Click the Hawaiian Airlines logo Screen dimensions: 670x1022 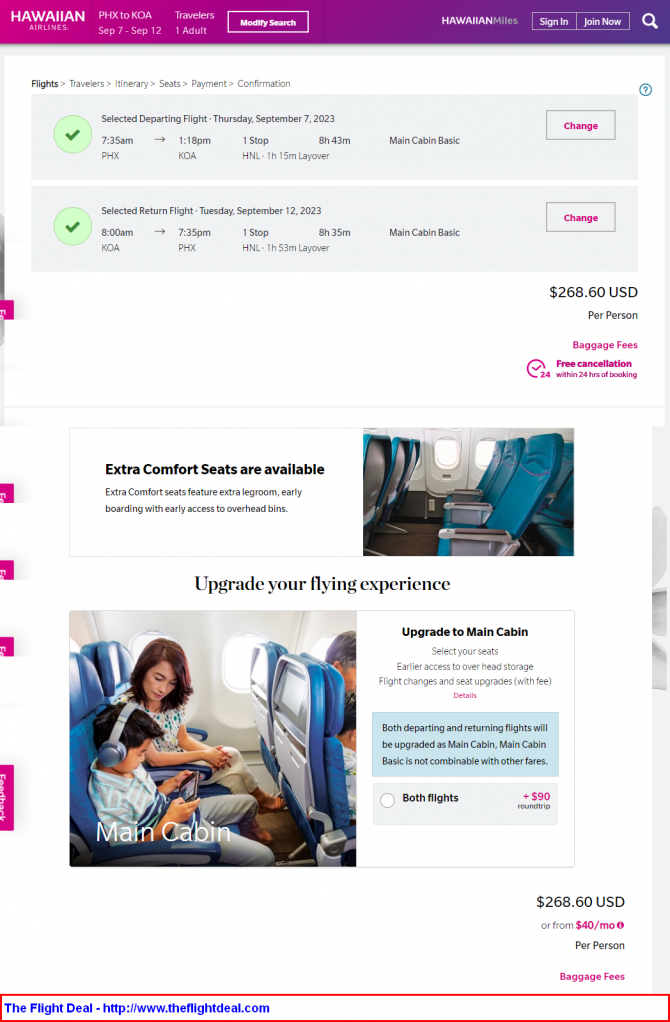pos(48,21)
